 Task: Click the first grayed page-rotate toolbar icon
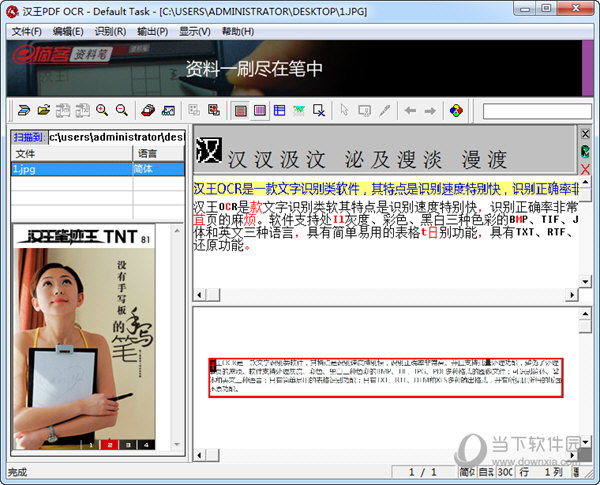point(63,111)
